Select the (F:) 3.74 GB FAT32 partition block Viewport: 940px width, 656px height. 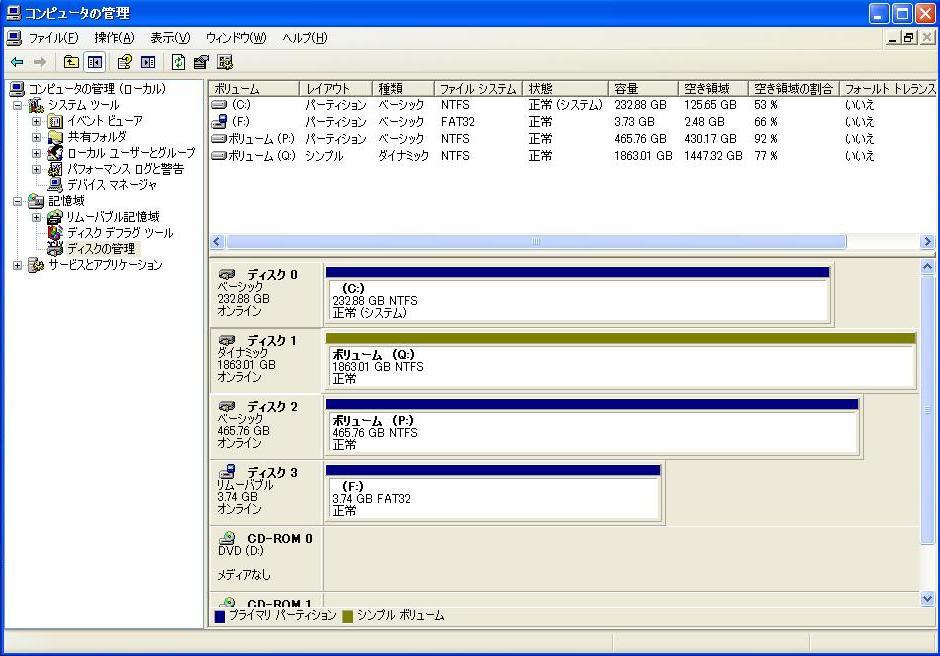pyautogui.click(x=493, y=493)
